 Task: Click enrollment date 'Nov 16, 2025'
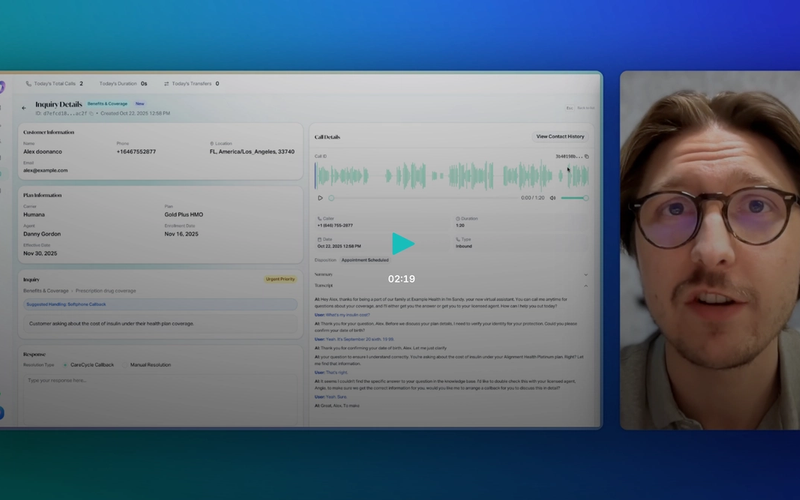[181, 234]
